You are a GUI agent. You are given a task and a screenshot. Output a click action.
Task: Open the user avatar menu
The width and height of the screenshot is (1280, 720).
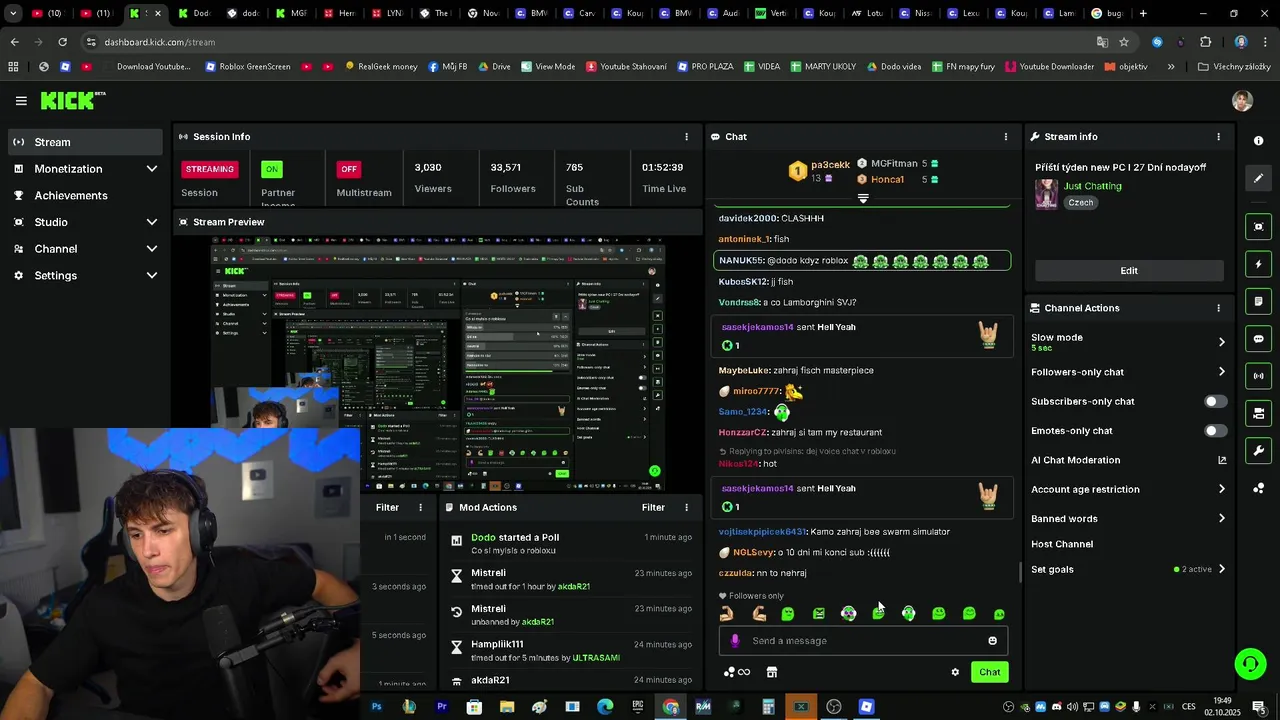click(x=1242, y=101)
